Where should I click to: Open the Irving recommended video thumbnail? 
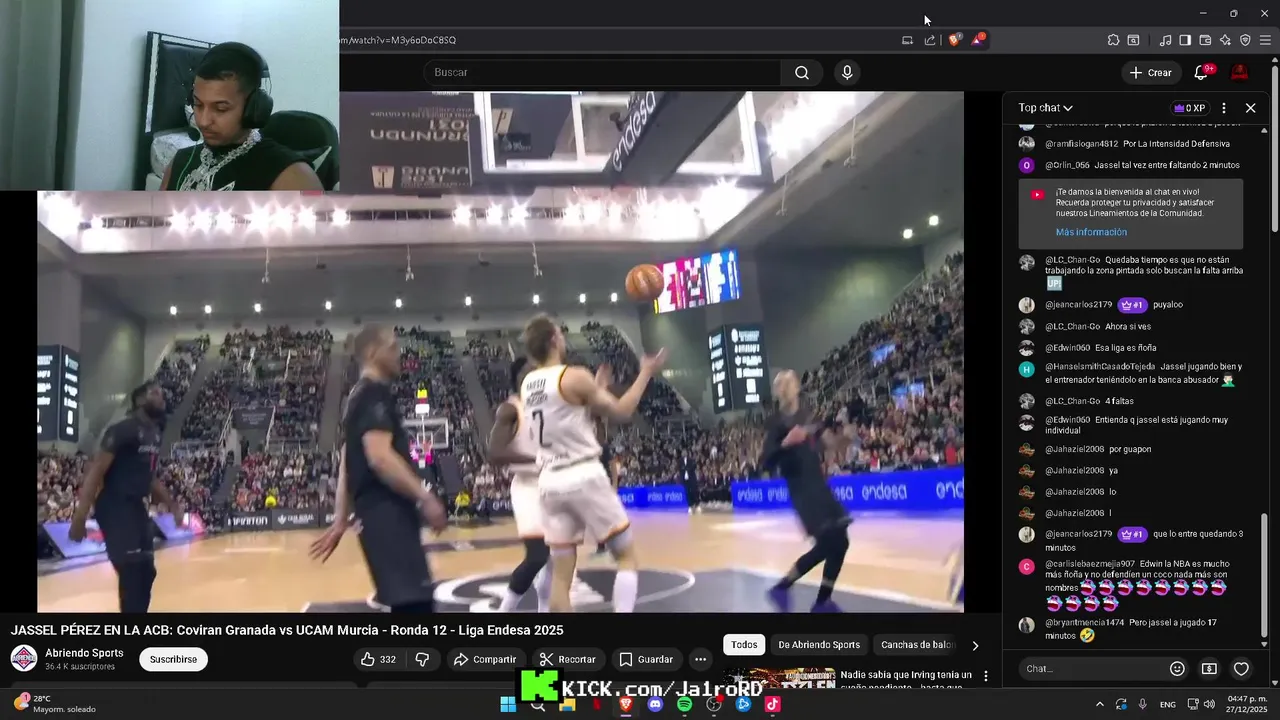click(x=780, y=678)
